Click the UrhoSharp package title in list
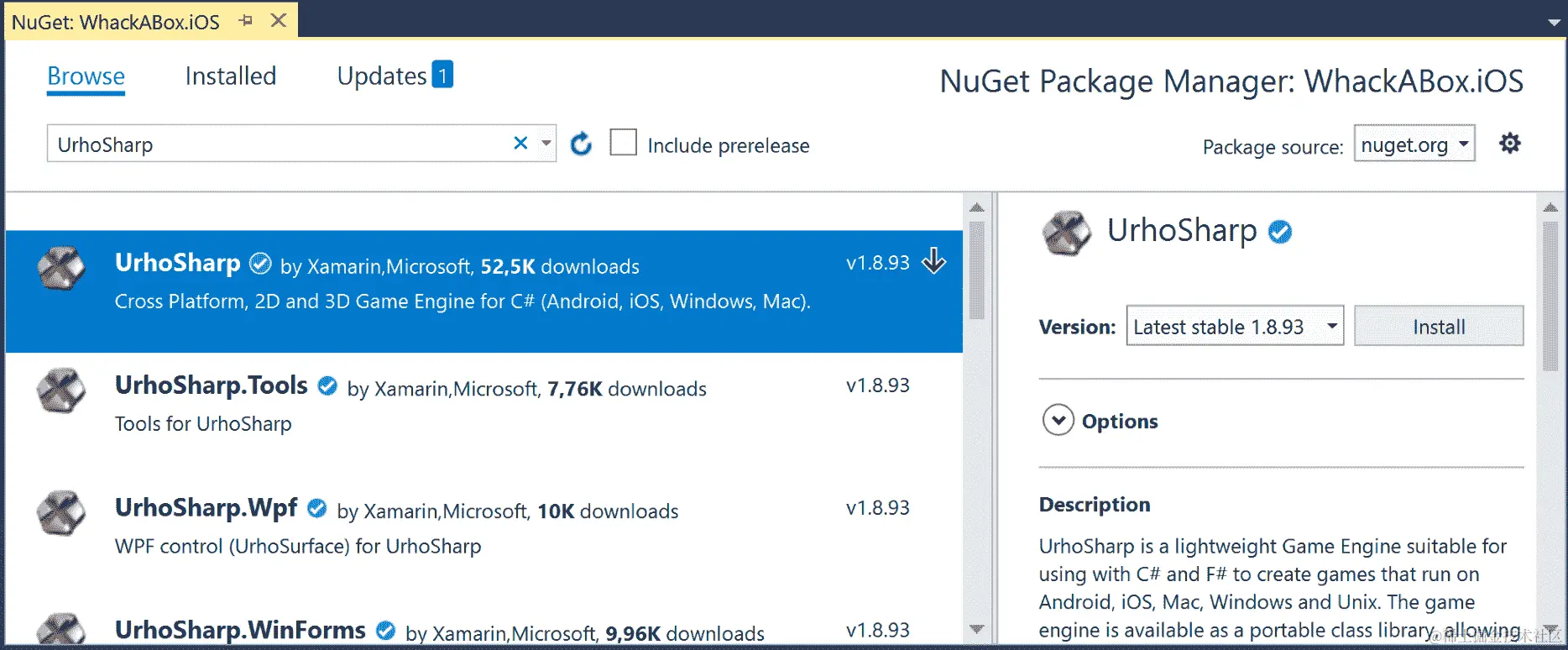This screenshot has height=650, width=1568. click(177, 263)
